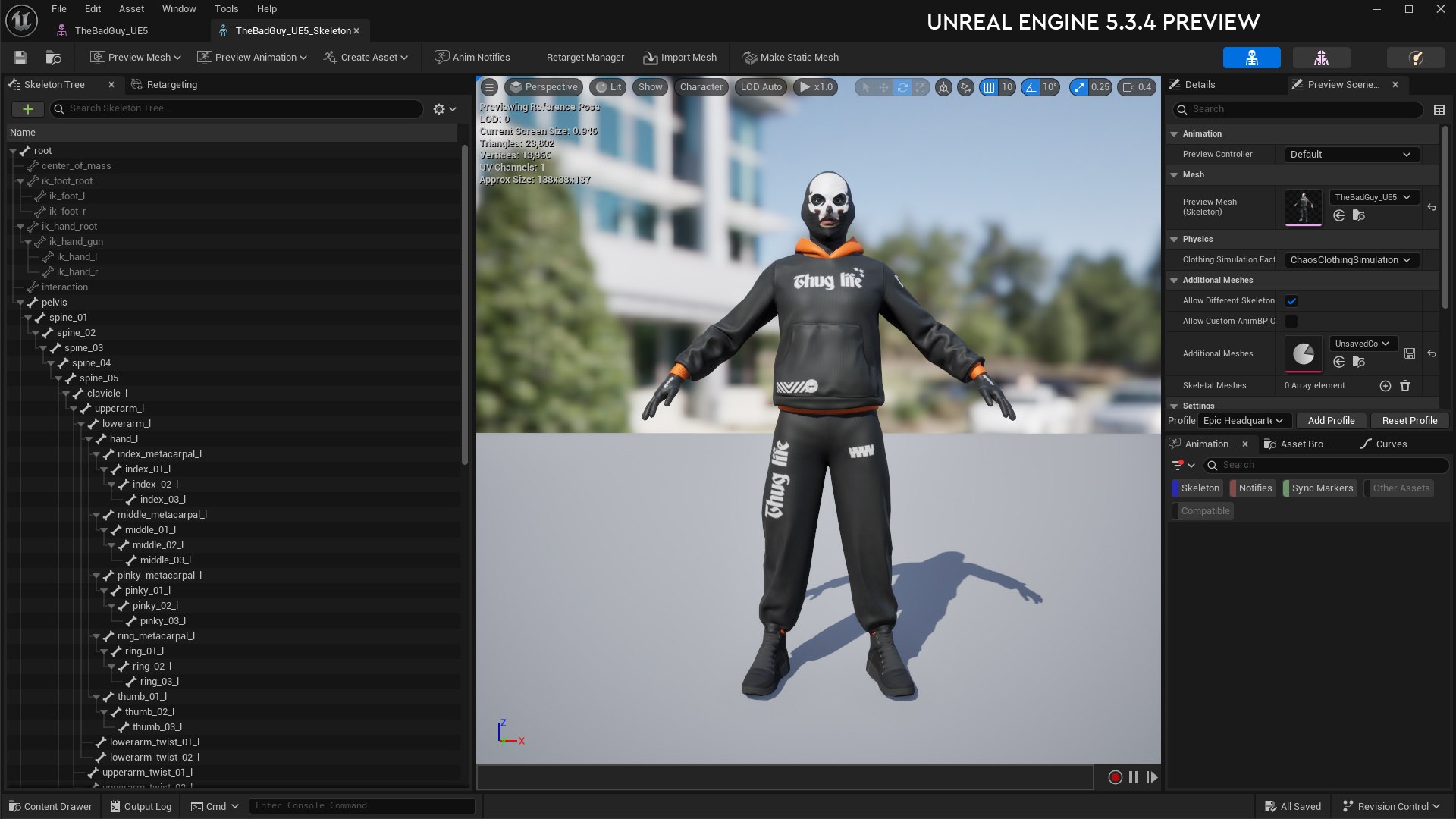Toggle rotation snapping in viewport
This screenshot has width=1456, height=819.
coord(1031,87)
